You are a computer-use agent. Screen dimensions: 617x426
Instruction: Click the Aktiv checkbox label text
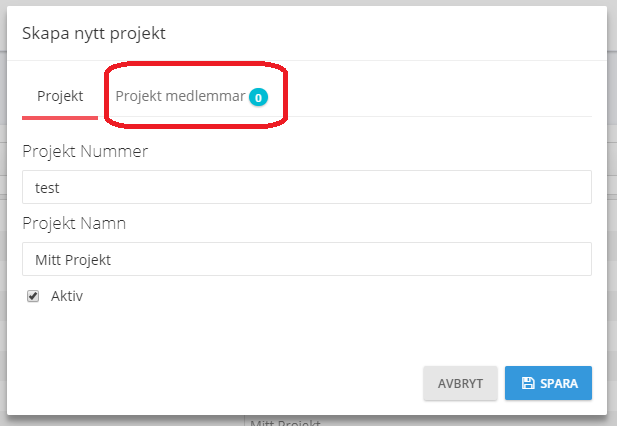67,296
